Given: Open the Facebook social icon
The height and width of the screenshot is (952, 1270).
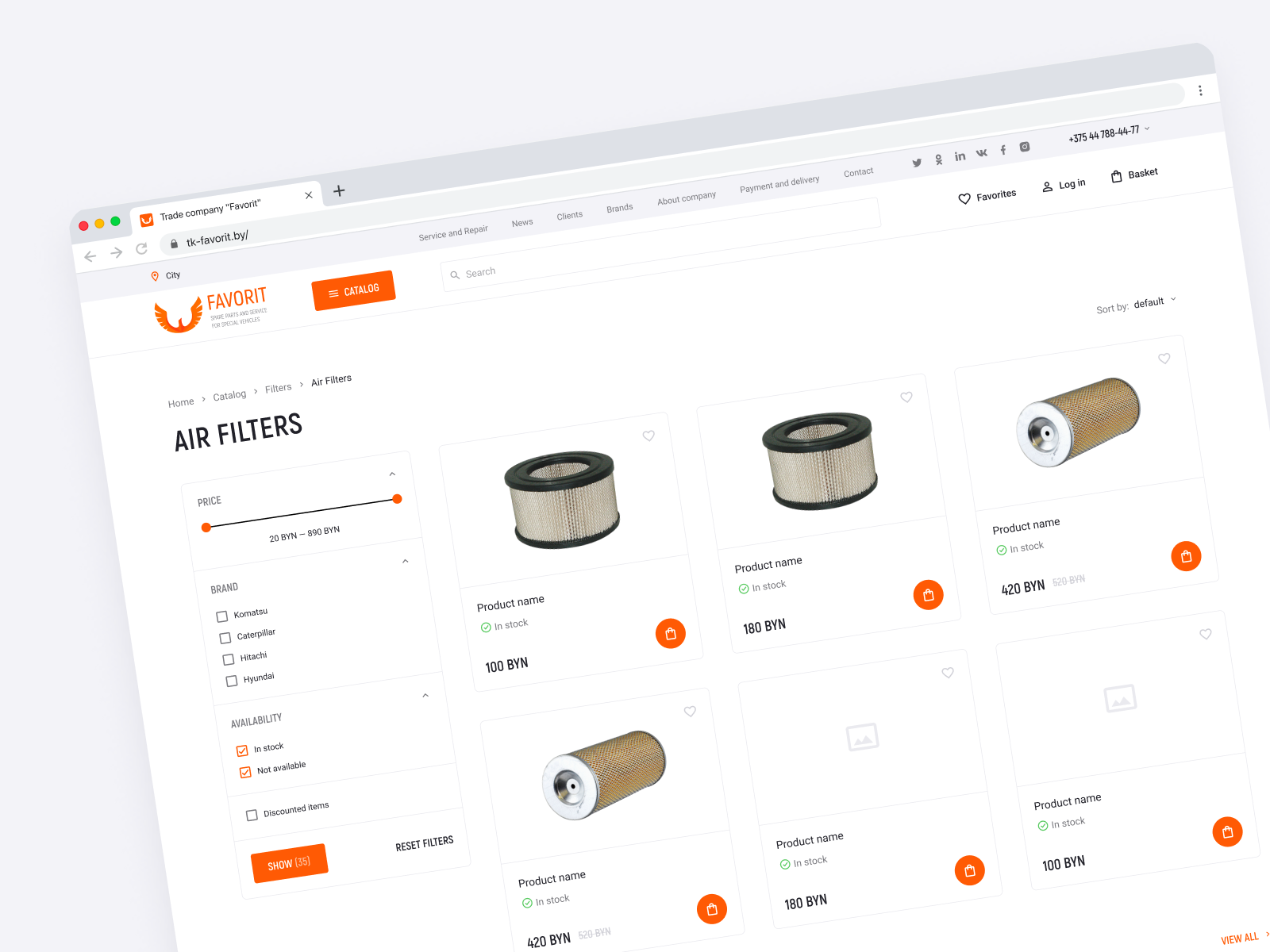Looking at the screenshot, I should pos(1003,150).
